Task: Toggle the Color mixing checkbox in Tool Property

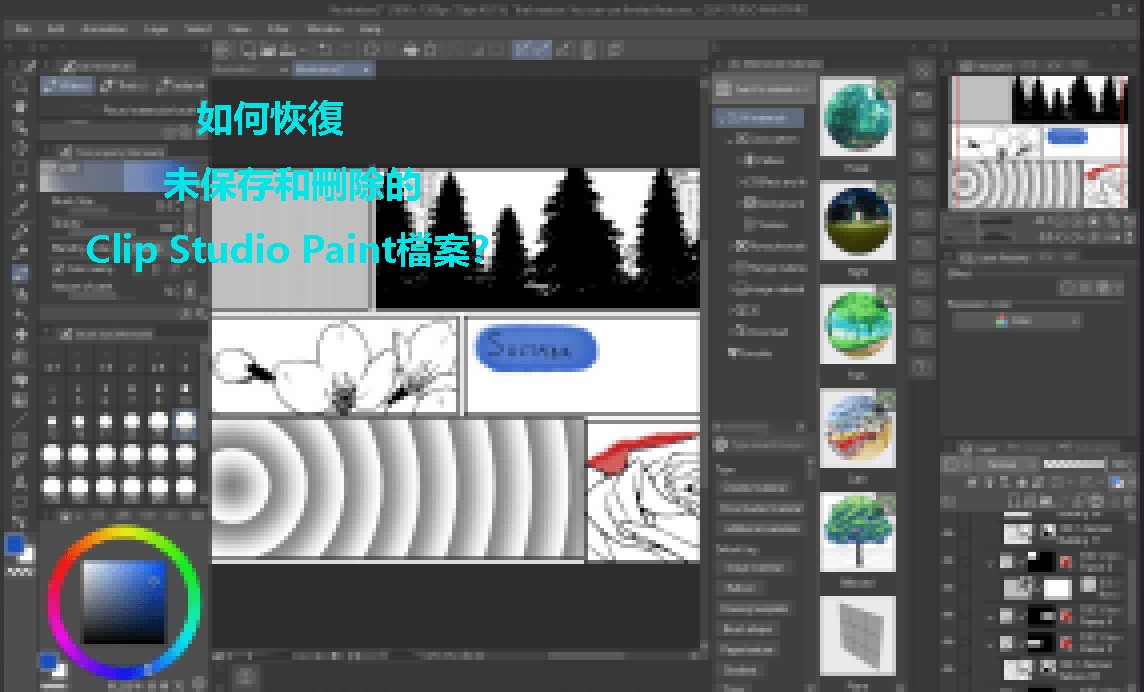Action: (57, 269)
